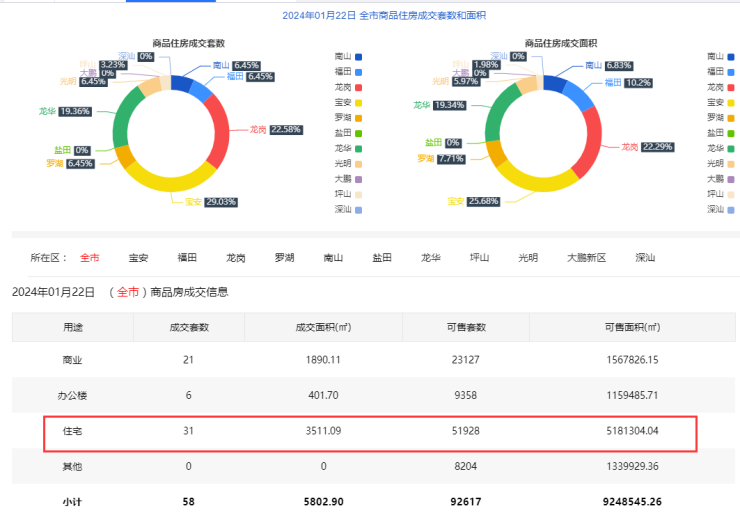Switch to the 宝安 district filter

139,258
